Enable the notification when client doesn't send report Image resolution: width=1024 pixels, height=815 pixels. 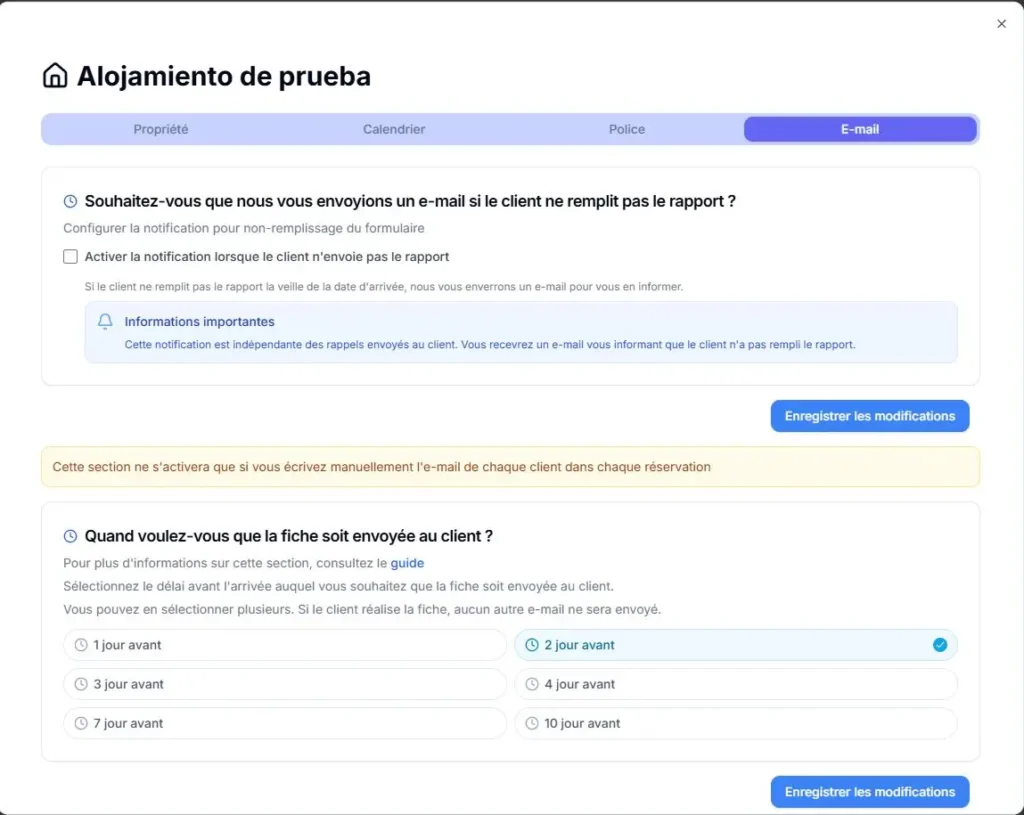(70, 256)
